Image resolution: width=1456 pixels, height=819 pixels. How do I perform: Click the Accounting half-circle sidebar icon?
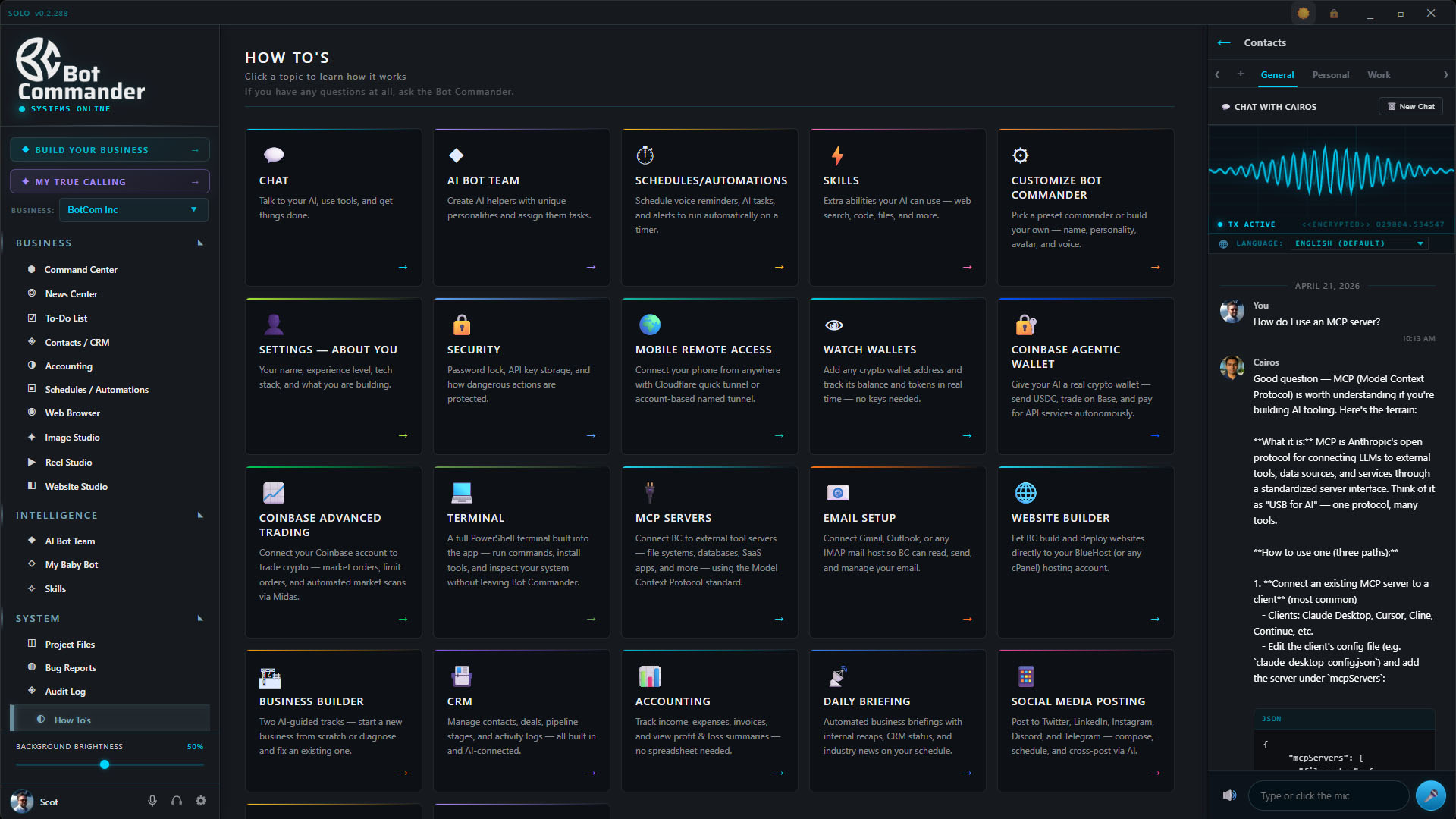click(x=32, y=366)
